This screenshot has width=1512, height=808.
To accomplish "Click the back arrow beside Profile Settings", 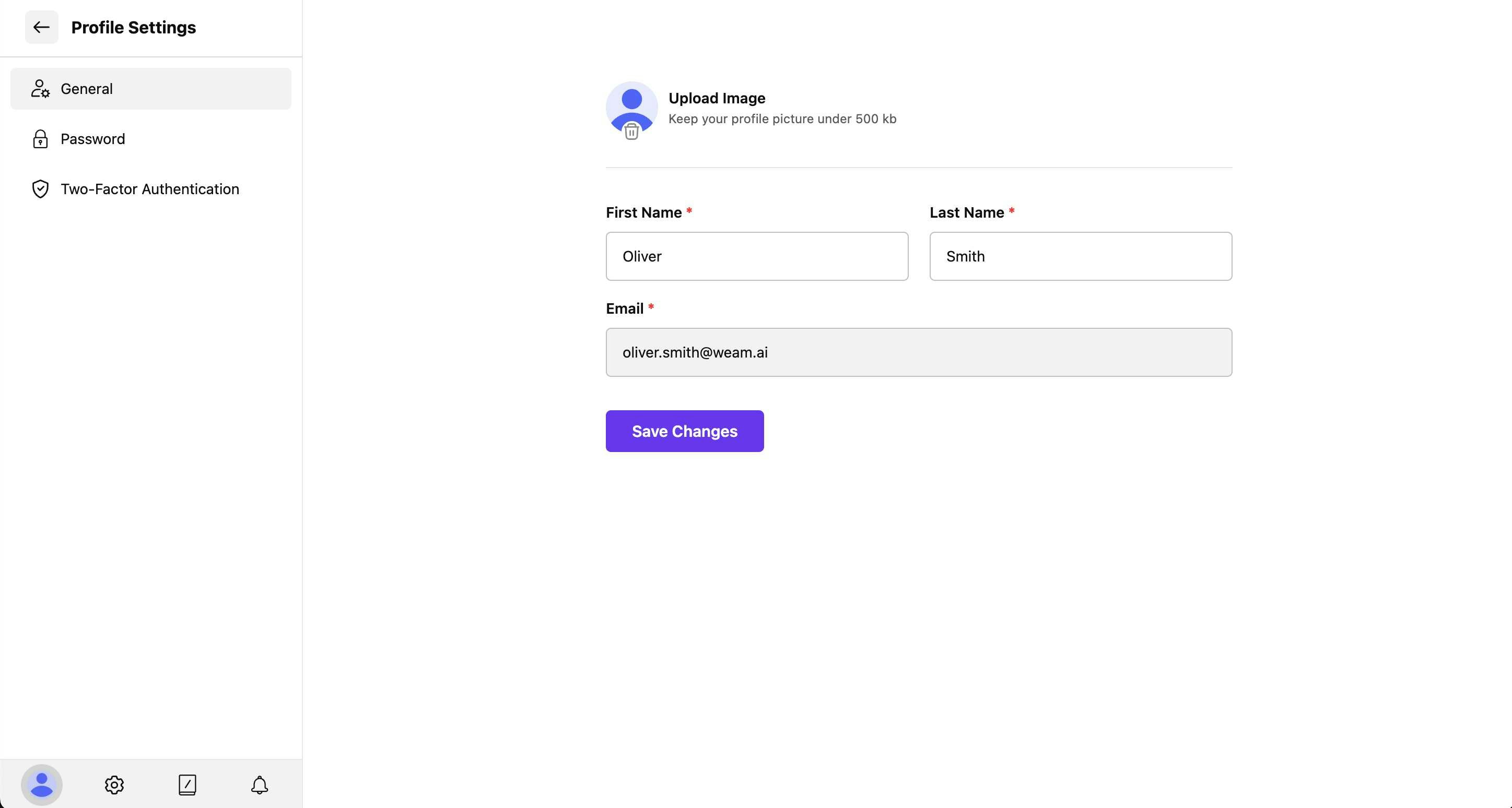I will coord(41,27).
